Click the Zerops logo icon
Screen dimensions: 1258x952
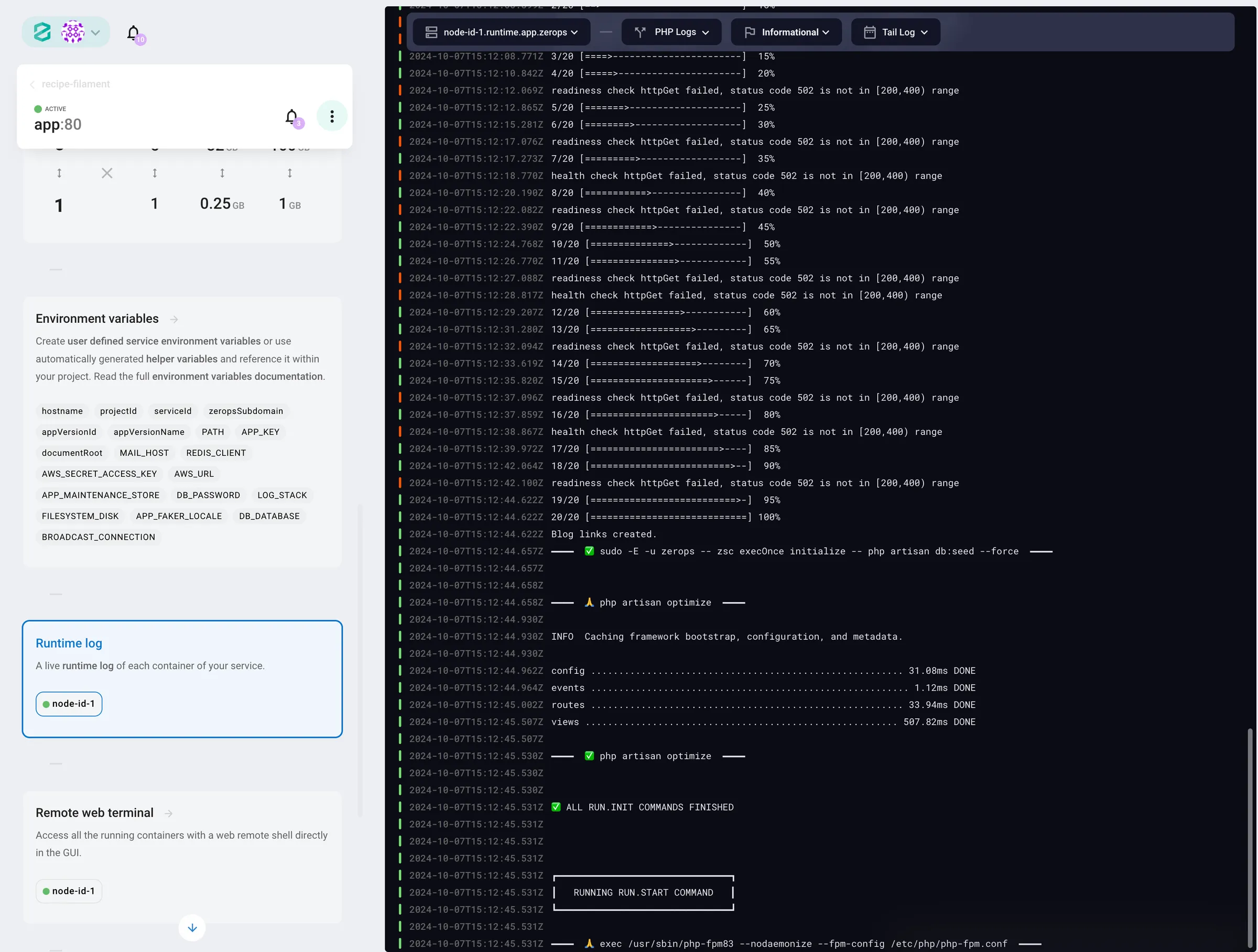42,32
